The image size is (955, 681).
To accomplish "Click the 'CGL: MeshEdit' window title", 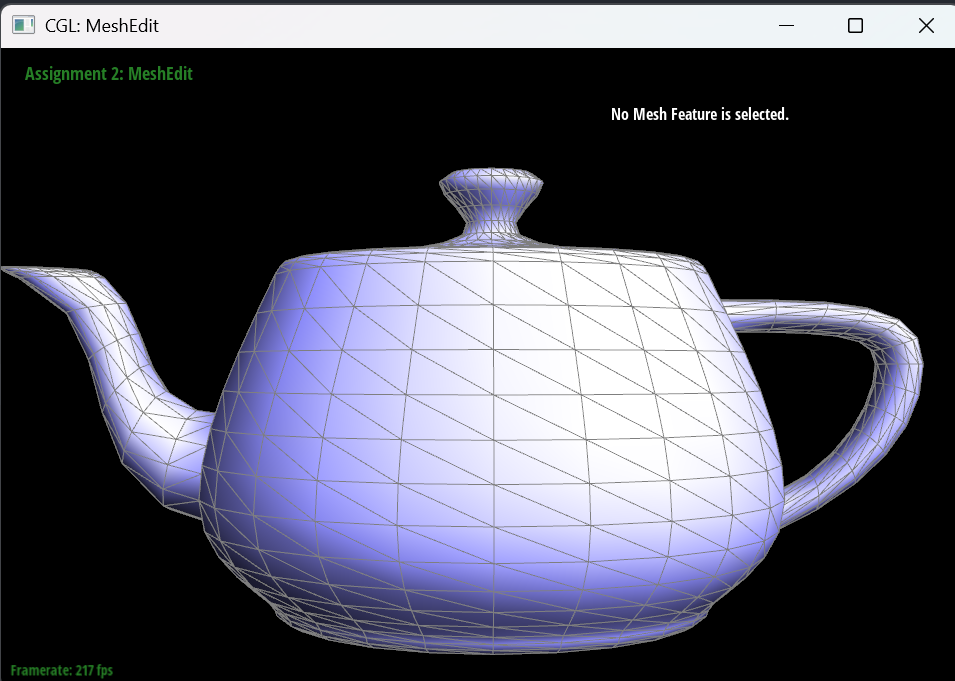I will [102, 26].
